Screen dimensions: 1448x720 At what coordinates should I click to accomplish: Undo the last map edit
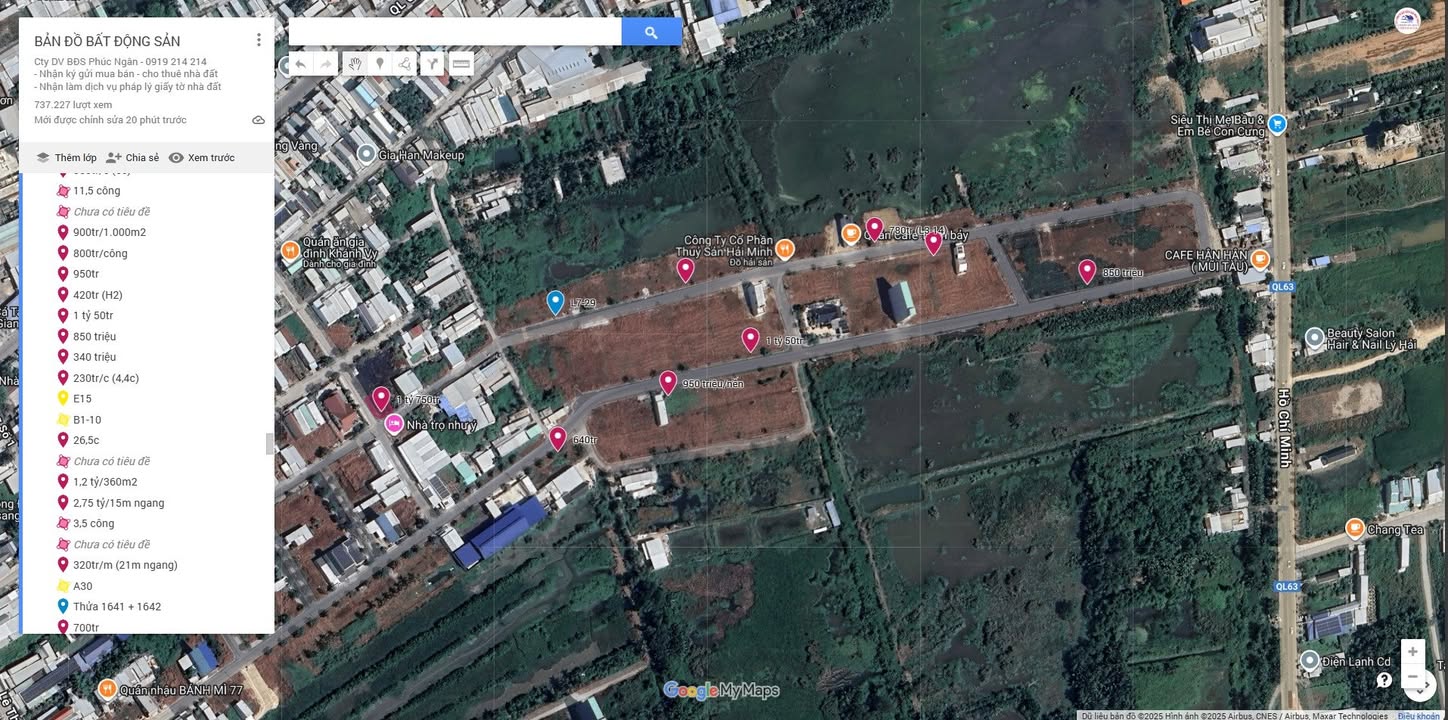299,64
